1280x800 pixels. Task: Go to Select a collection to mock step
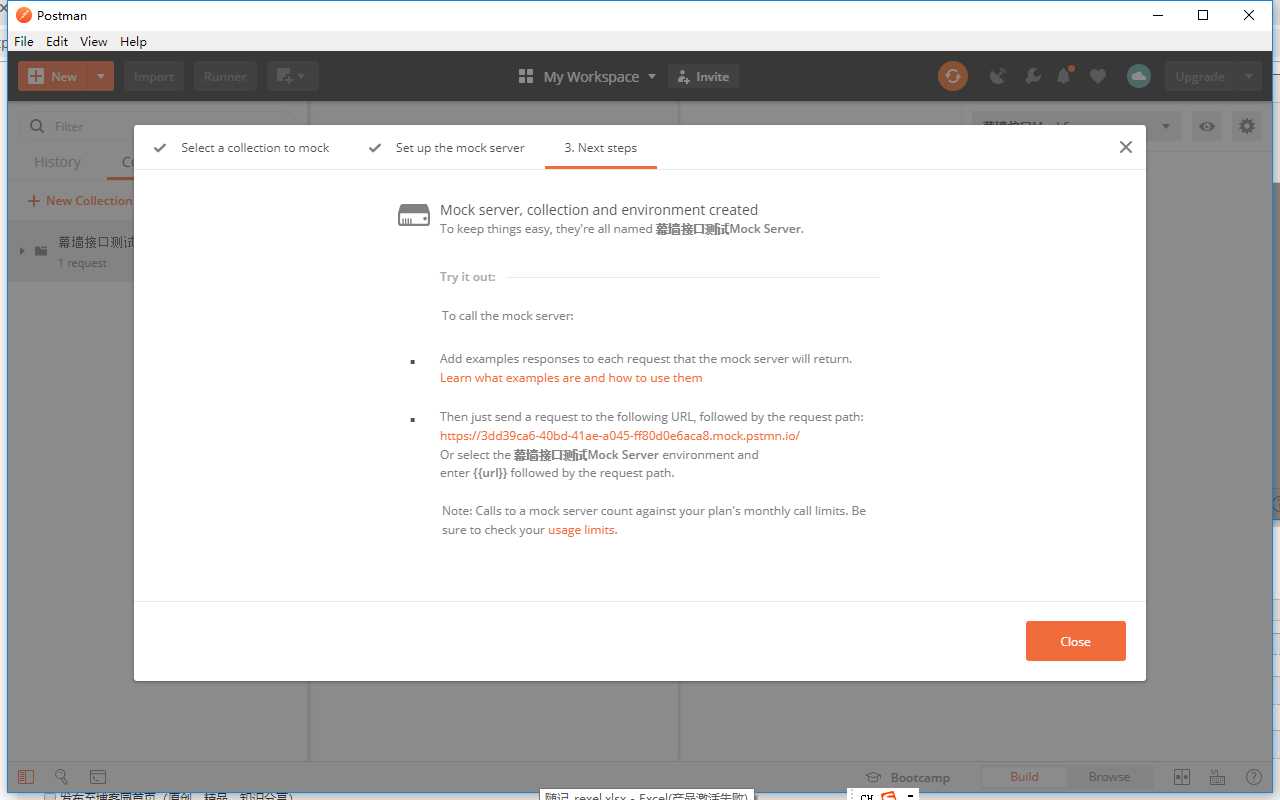[x=241, y=148]
